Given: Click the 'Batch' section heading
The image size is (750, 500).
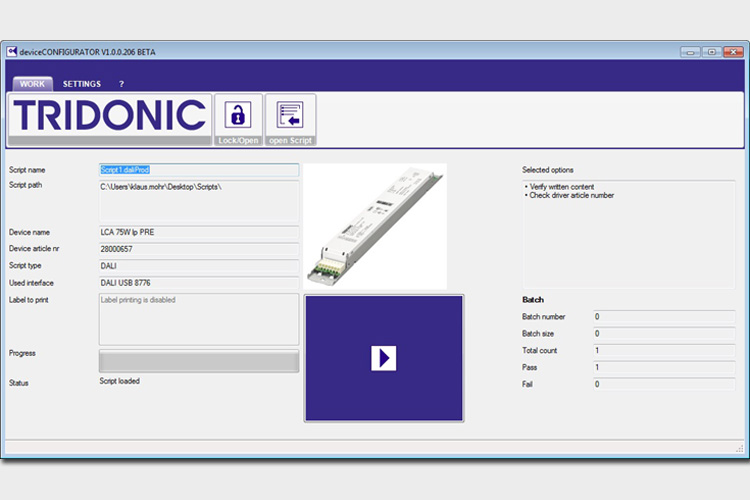Looking at the screenshot, I should coord(533,300).
